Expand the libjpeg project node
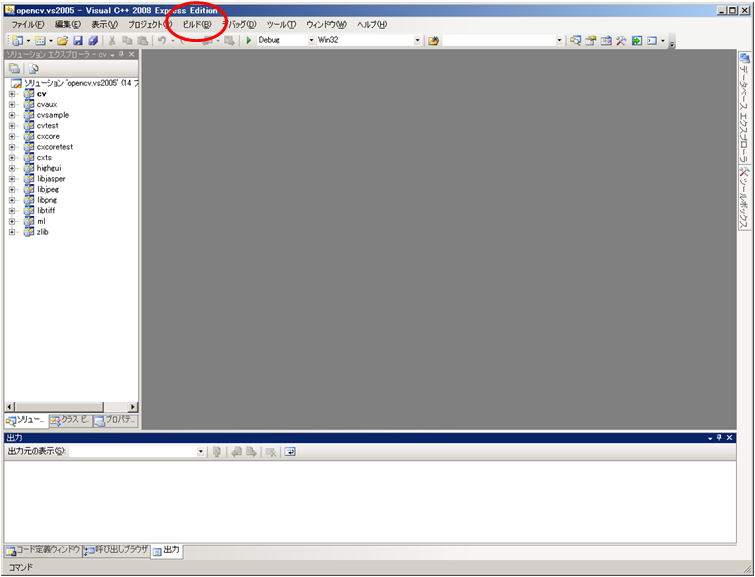 [x=12, y=189]
